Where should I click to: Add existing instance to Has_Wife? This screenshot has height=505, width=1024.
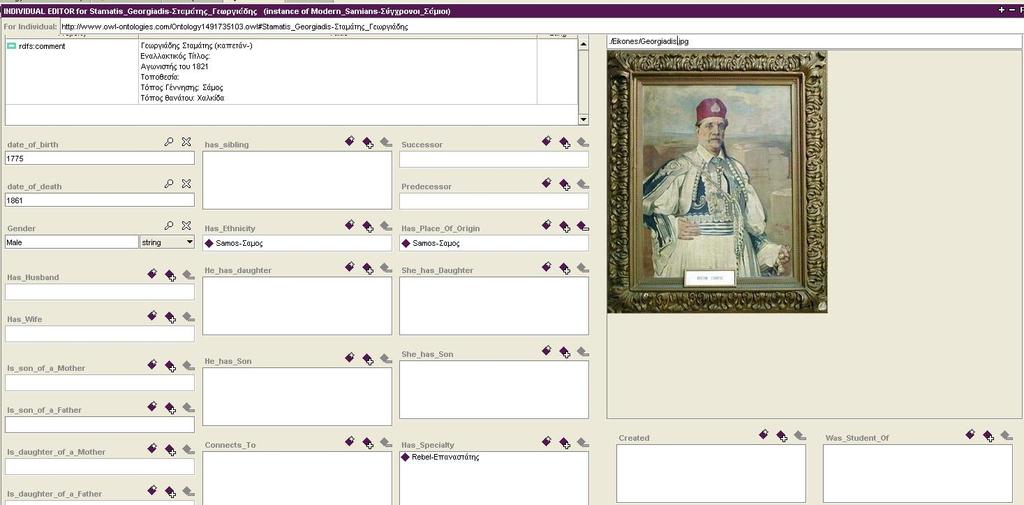[170, 318]
